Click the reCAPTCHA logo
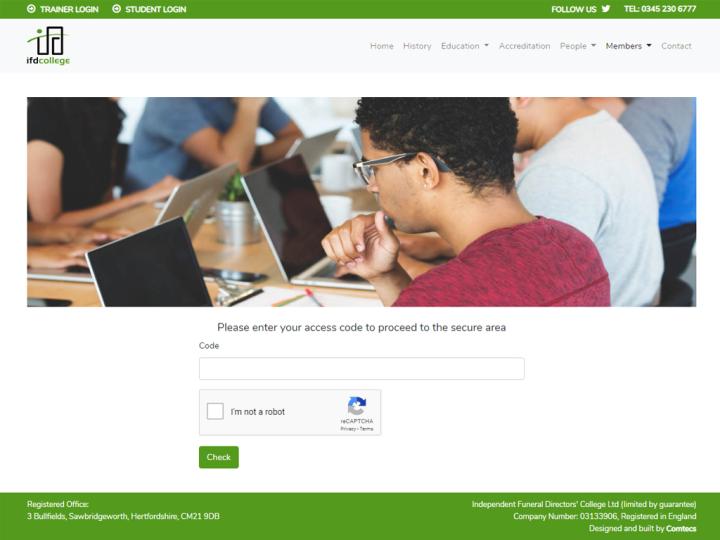 [x=357, y=406]
